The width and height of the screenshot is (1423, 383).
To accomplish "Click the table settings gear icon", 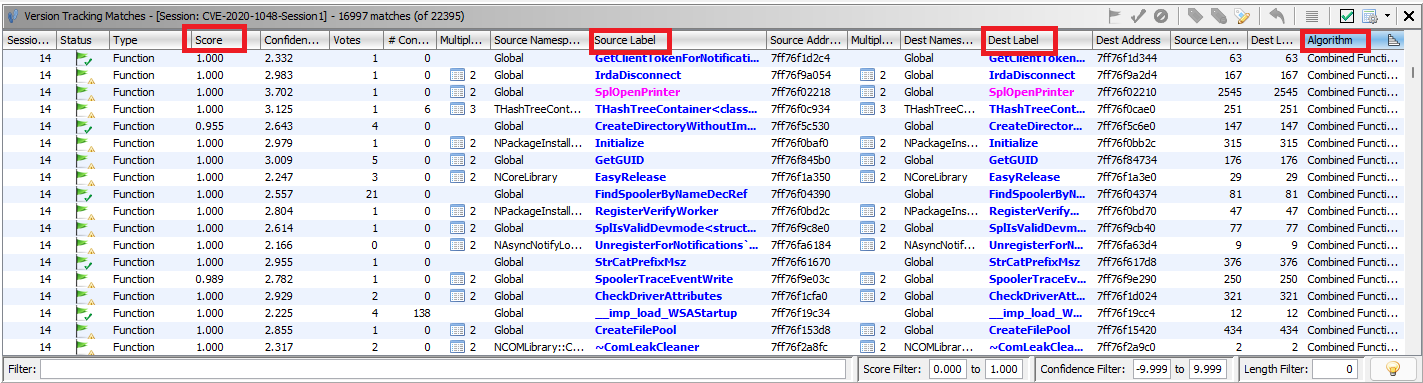I will pyautogui.click(x=1370, y=16).
